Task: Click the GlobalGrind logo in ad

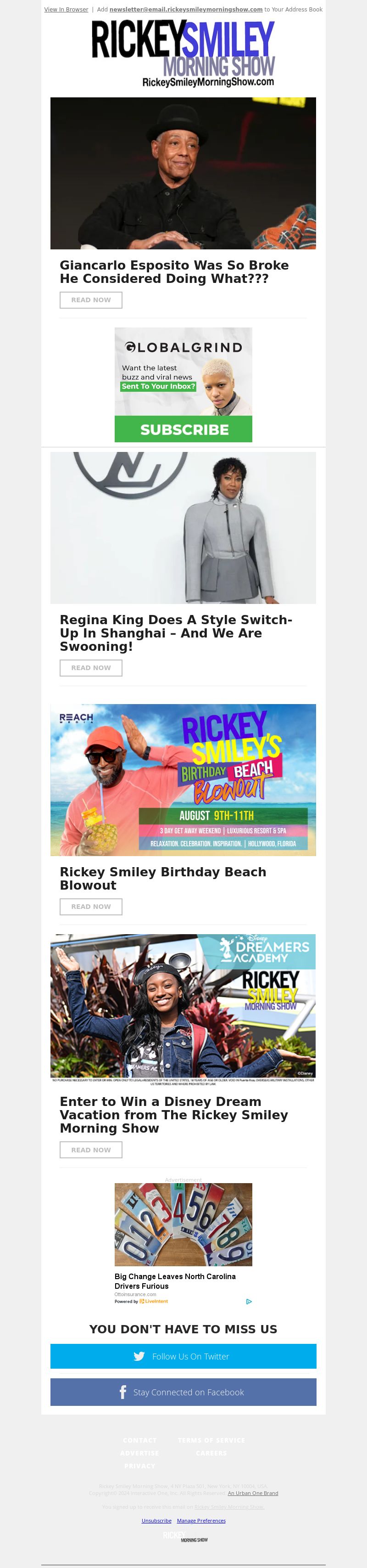Action: coord(183,347)
